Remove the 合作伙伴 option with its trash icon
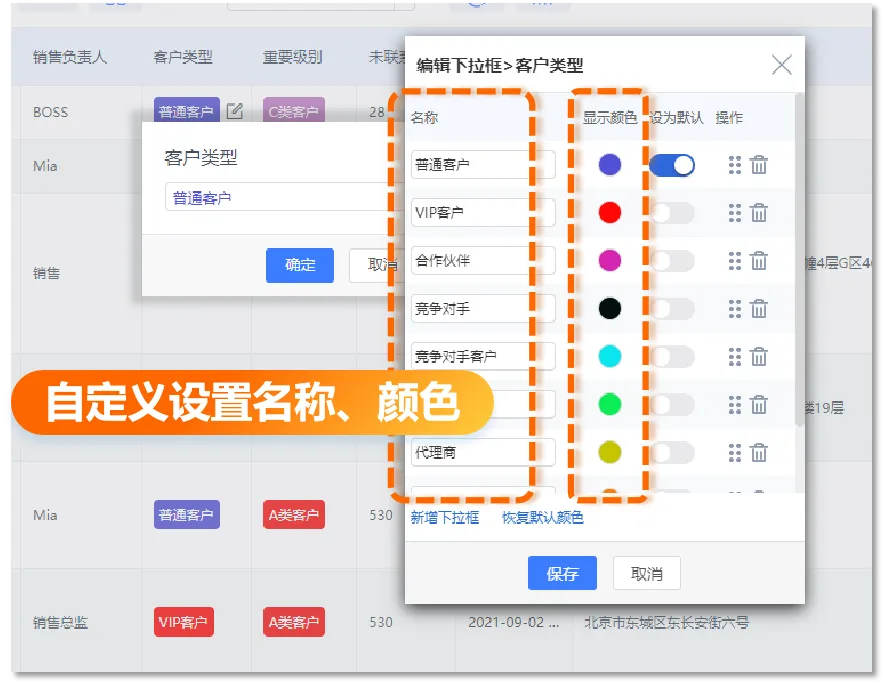The width and height of the screenshot is (883, 684). click(759, 261)
